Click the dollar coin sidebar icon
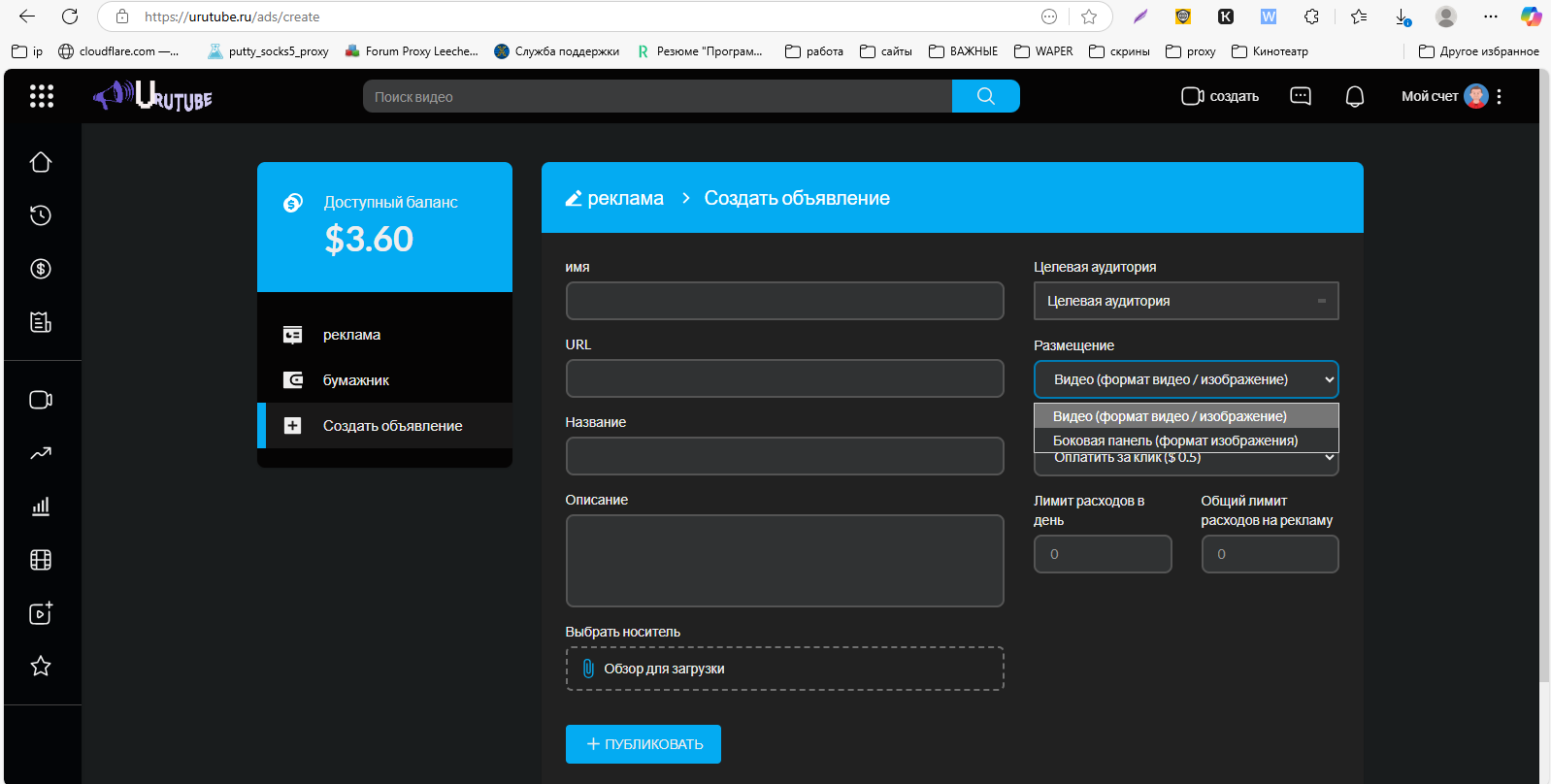The image size is (1551, 784). click(41, 269)
